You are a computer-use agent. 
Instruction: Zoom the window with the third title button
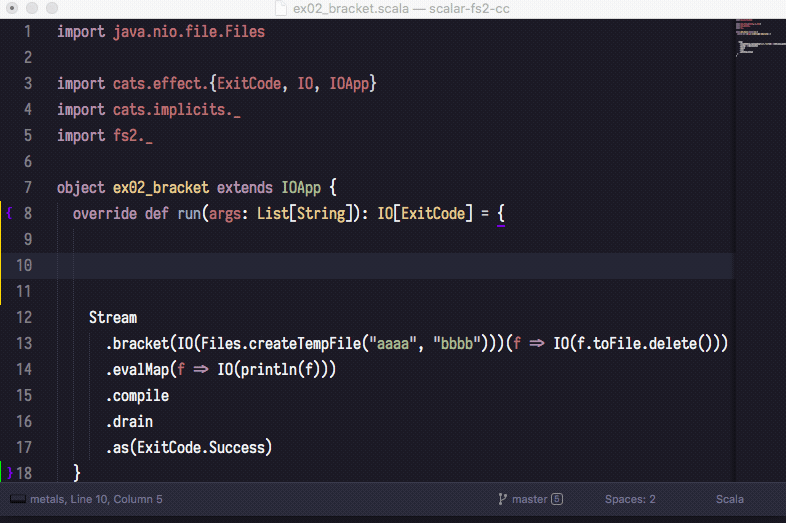[52, 8]
